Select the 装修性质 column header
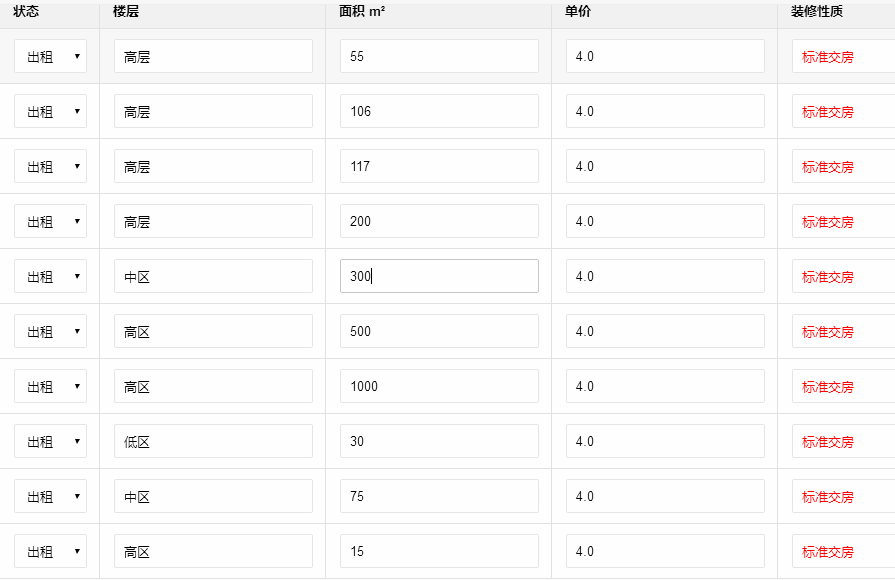895x580 pixels. (817, 12)
